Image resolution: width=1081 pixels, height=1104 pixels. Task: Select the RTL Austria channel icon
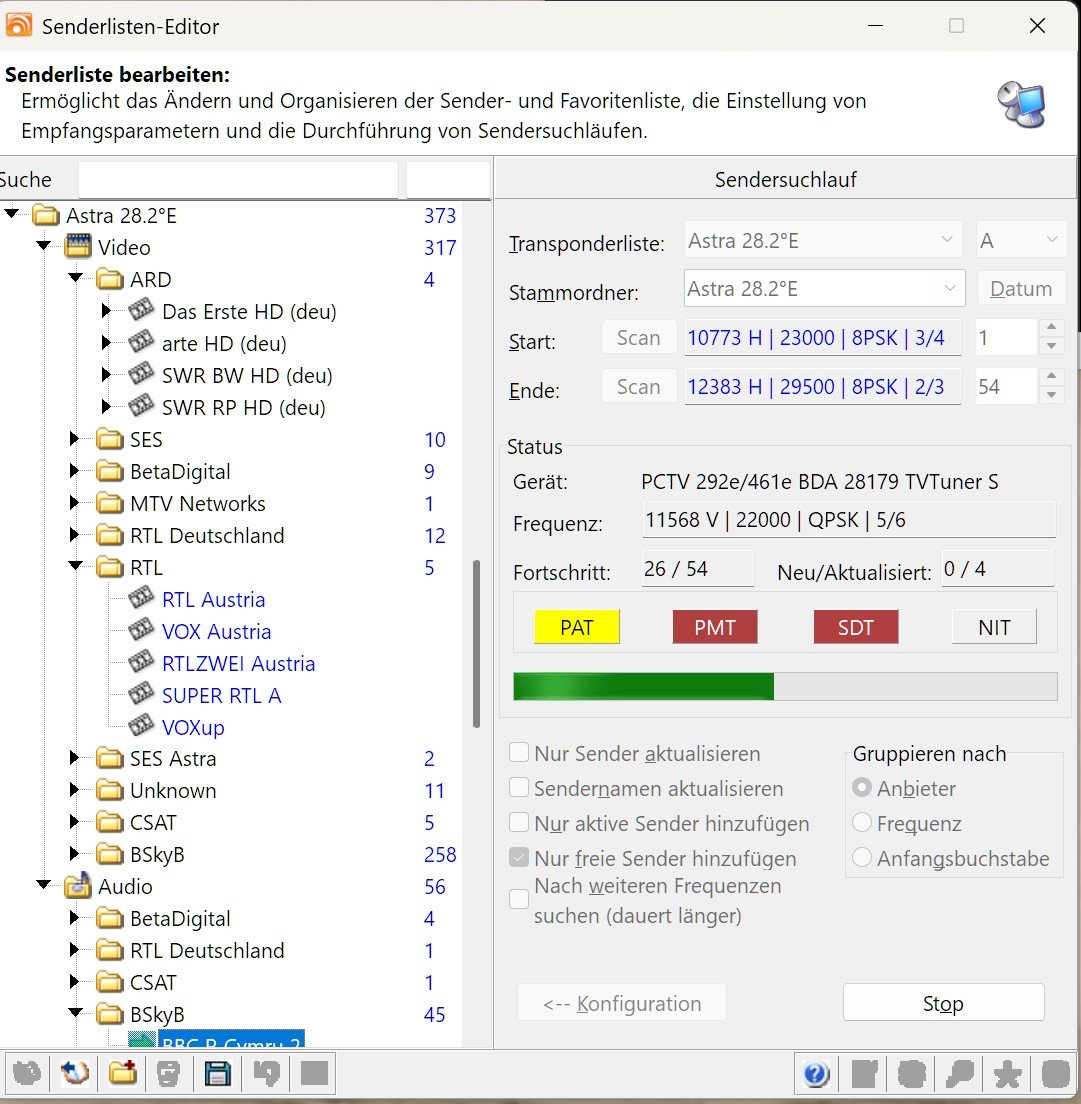pos(142,600)
